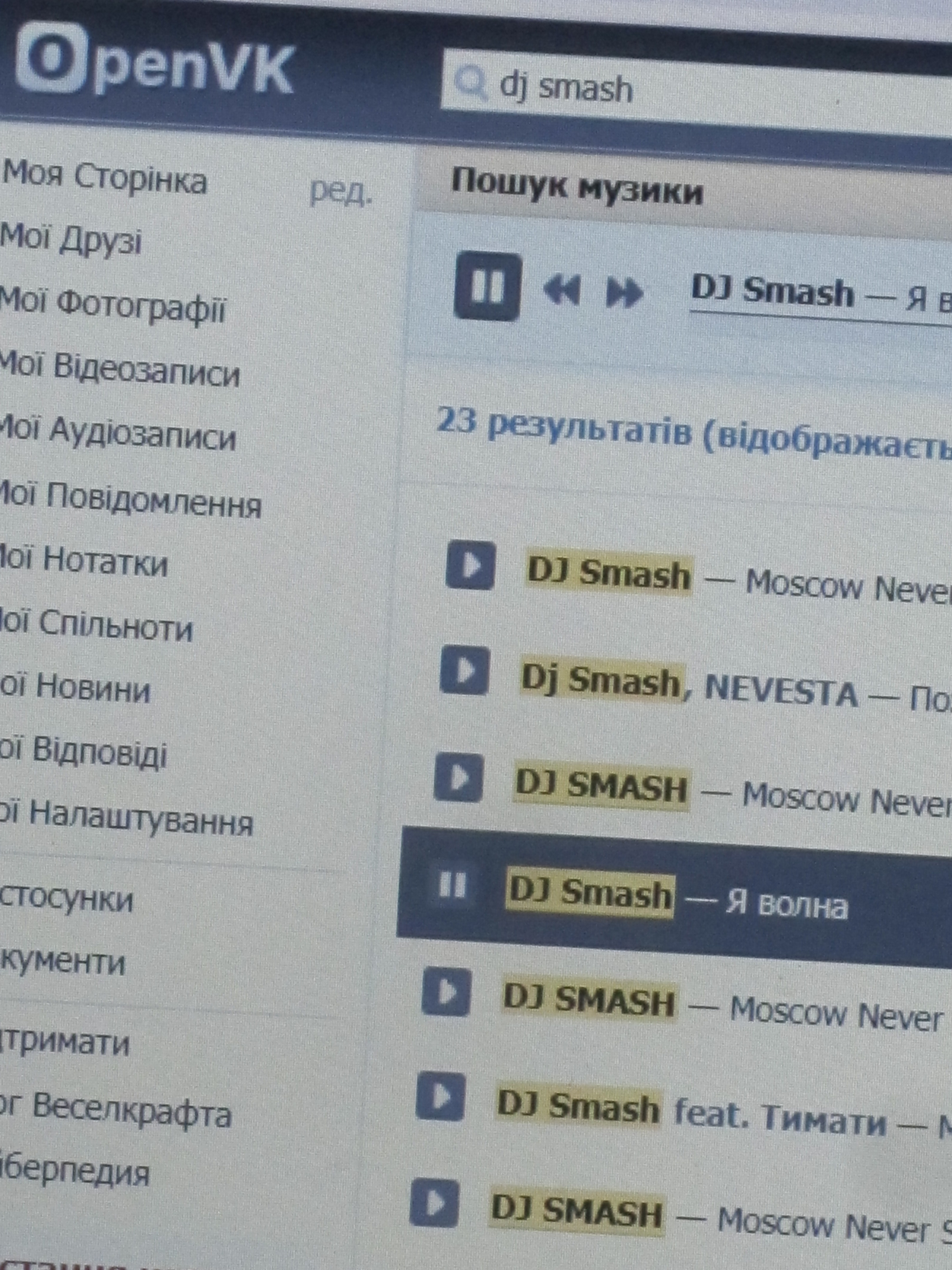Play the Dj Smash, NEVESTA track
The height and width of the screenshot is (1270, 952).
coord(465,670)
